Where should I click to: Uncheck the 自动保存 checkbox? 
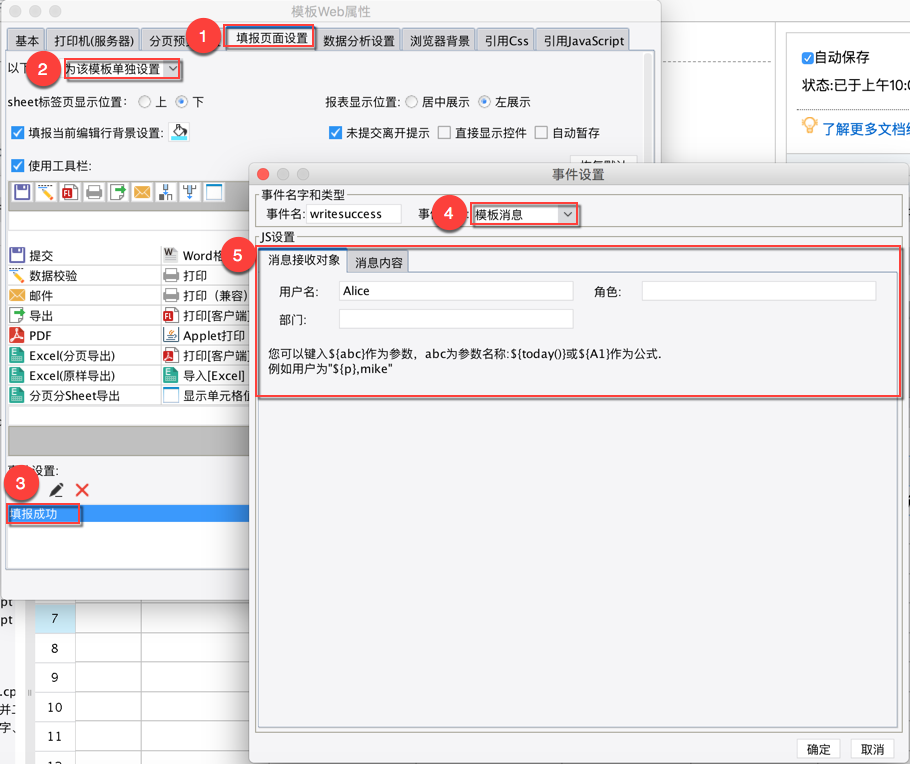click(x=807, y=58)
